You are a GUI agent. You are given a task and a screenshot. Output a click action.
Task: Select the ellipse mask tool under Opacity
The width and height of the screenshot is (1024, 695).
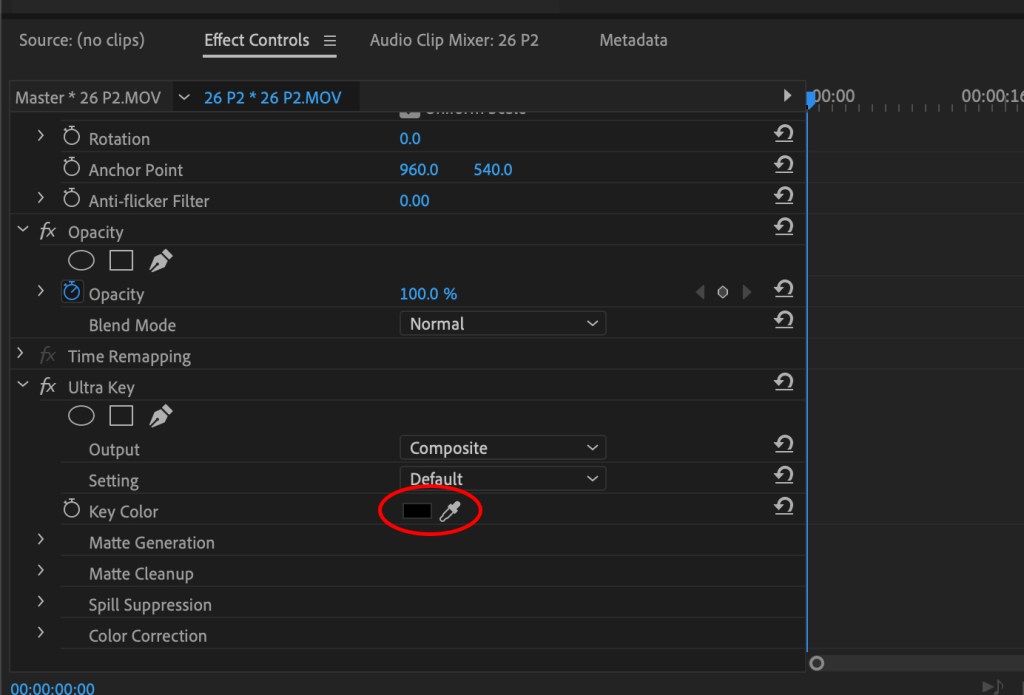click(x=81, y=260)
